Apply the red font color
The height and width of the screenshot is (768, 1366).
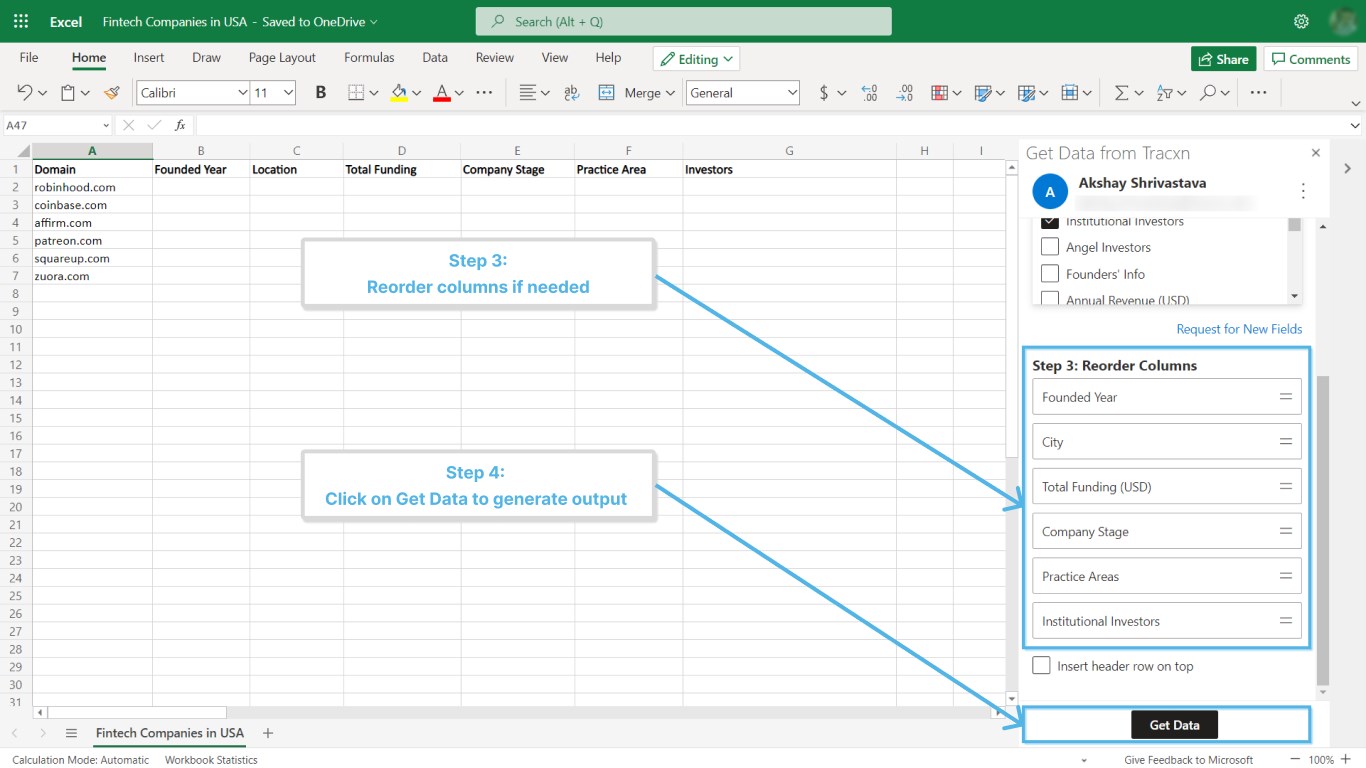click(442, 93)
